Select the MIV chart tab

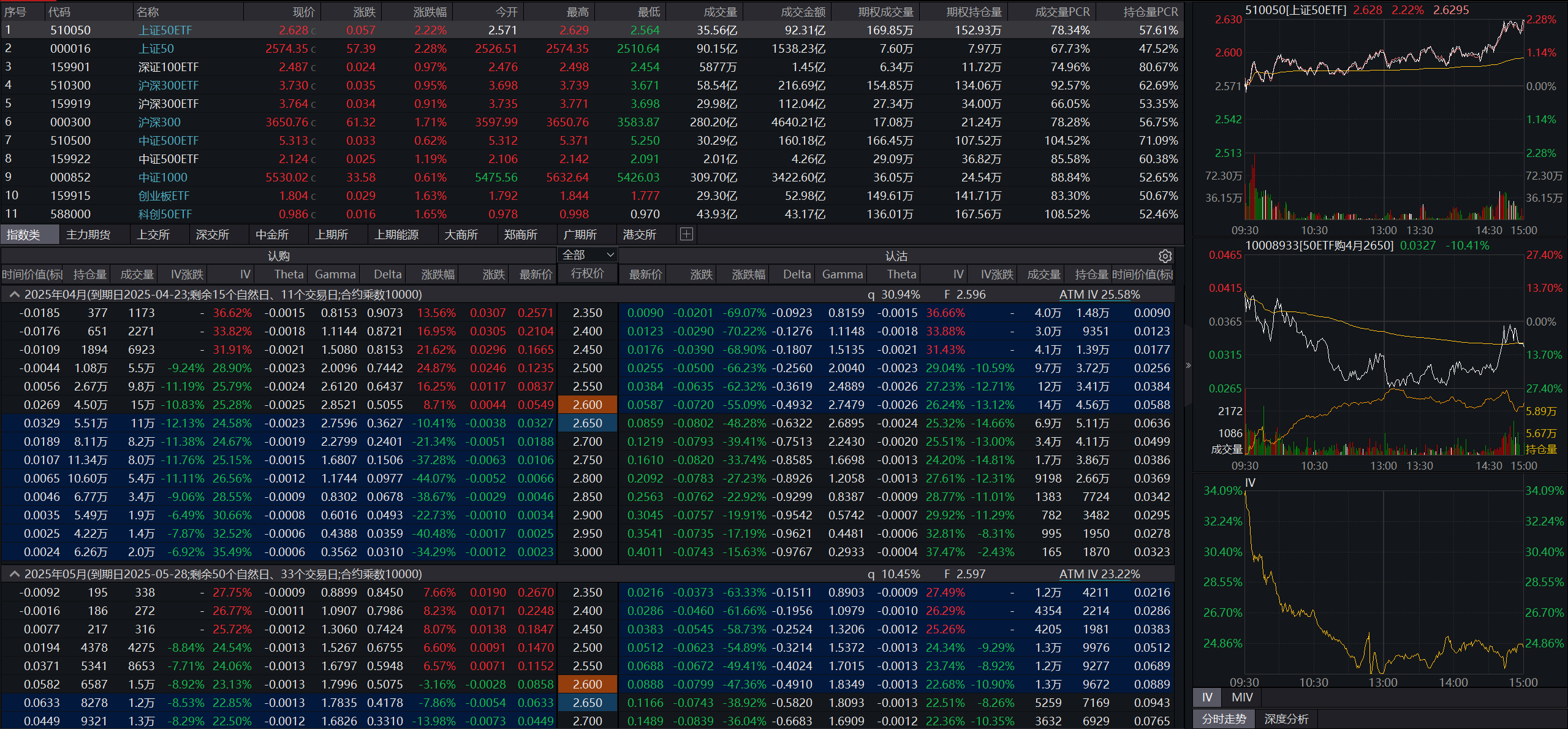1242,698
